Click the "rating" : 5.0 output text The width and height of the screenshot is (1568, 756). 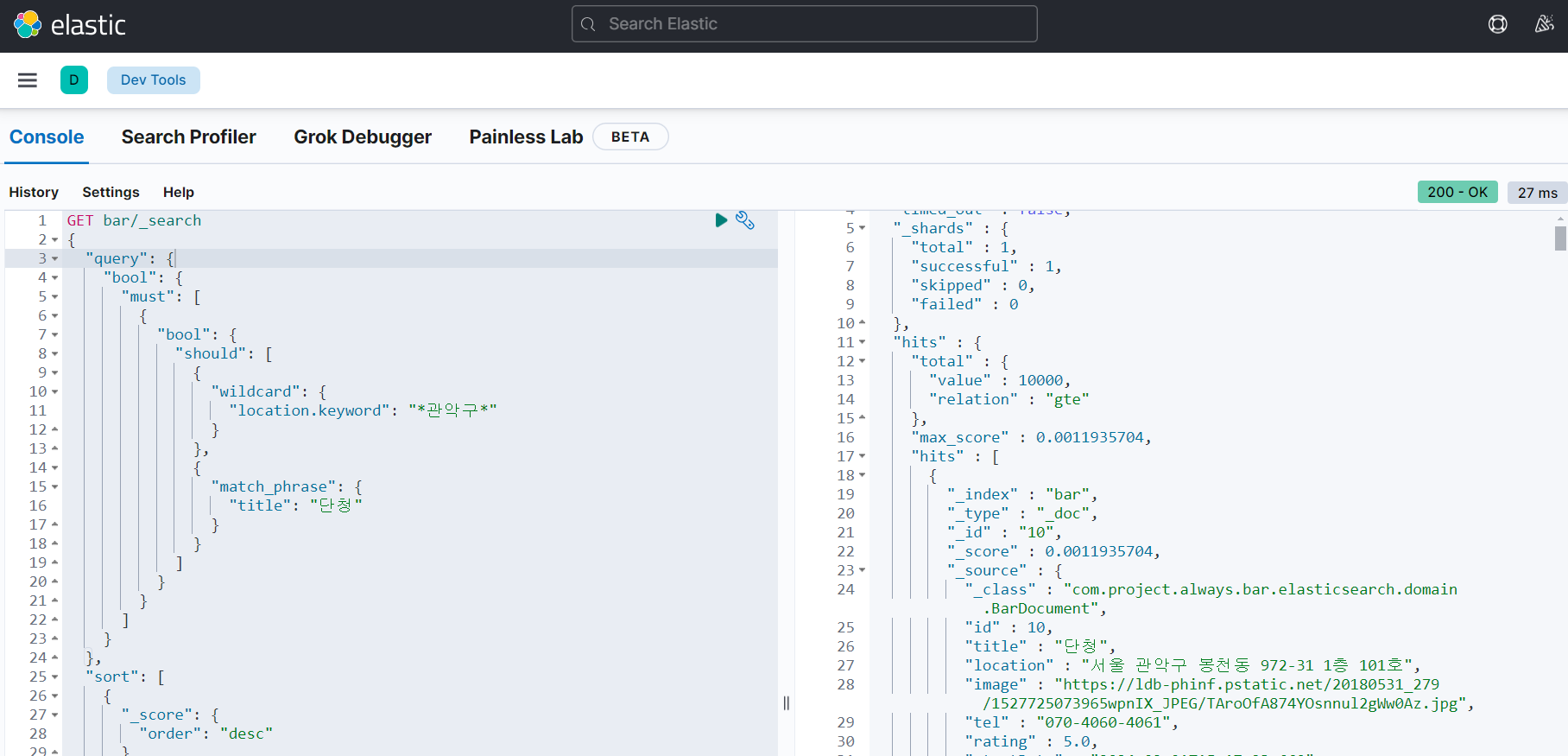[x=1031, y=741]
